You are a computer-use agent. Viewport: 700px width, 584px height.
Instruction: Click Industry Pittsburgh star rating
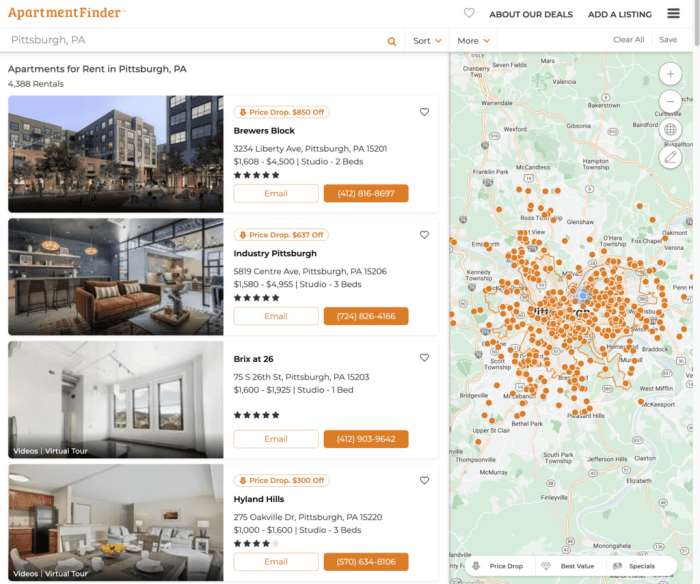click(257, 298)
